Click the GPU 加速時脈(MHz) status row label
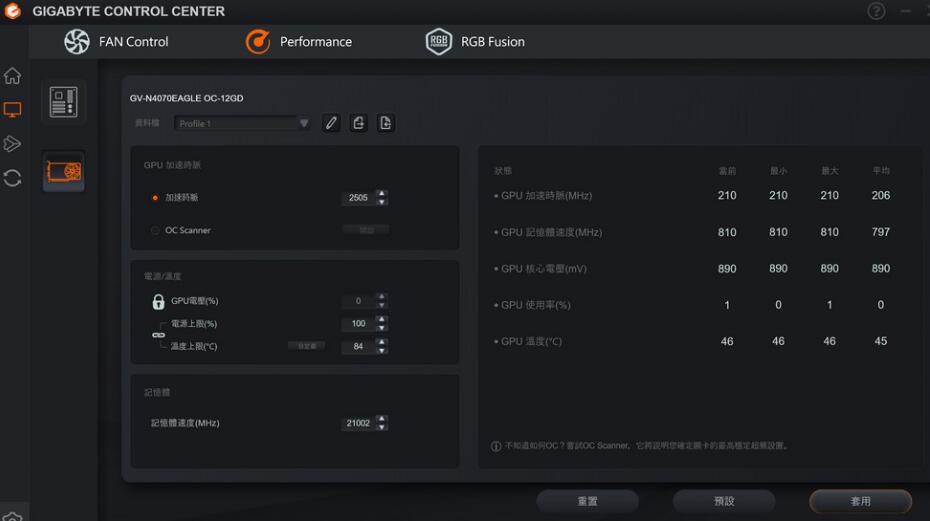 (x=546, y=195)
